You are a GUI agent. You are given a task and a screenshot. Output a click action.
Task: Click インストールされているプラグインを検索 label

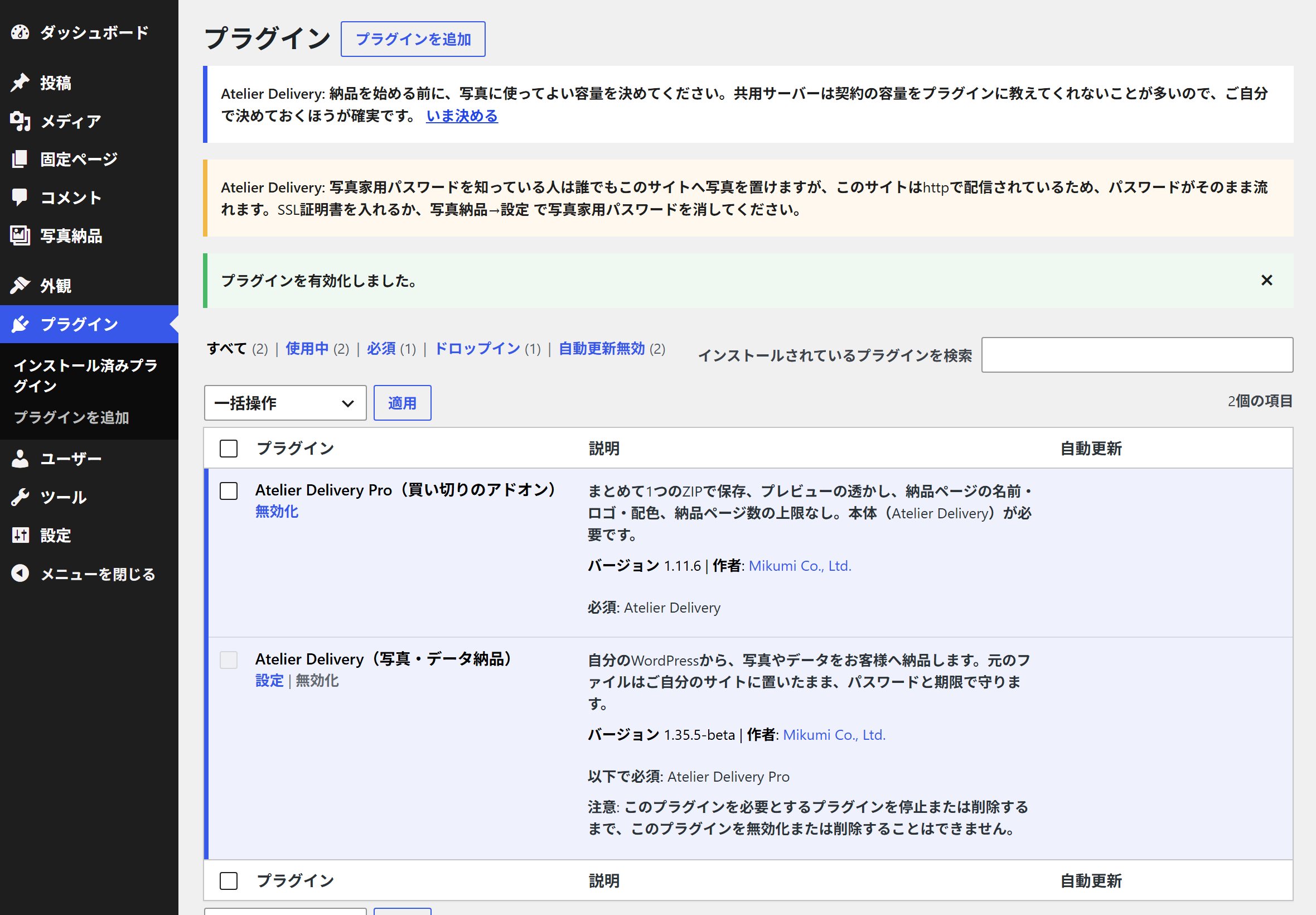pyautogui.click(x=835, y=355)
